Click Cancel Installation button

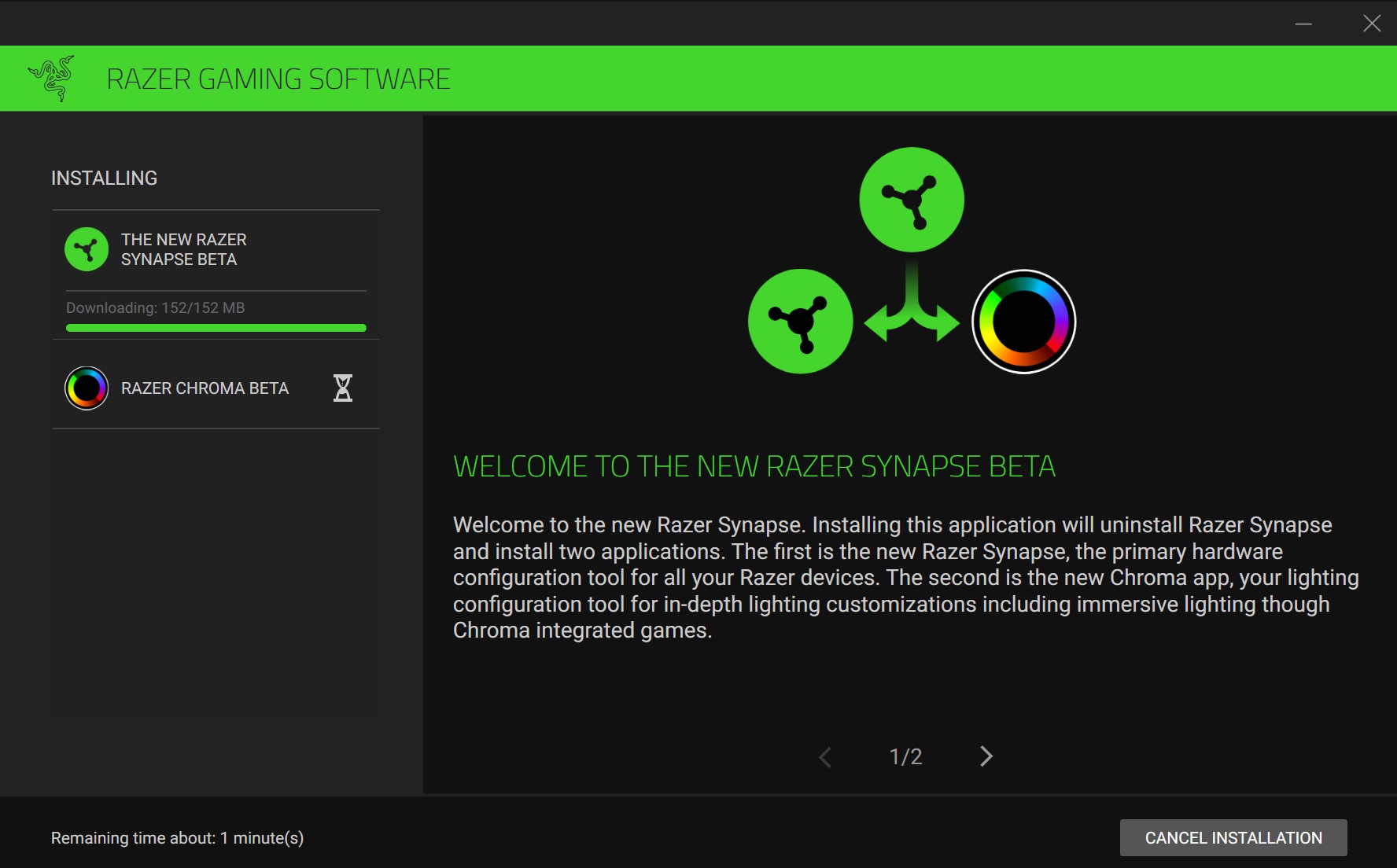[x=1233, y=838]
